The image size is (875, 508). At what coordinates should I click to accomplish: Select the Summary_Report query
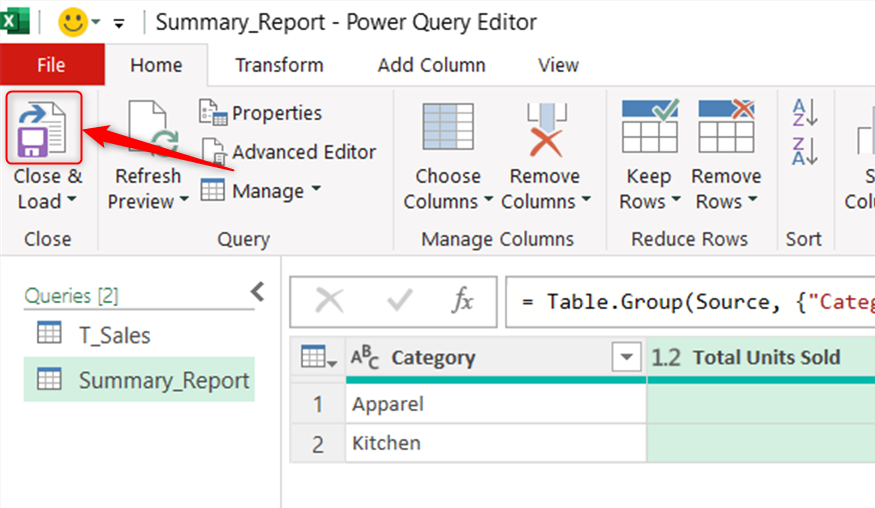(x=139, y=380)
